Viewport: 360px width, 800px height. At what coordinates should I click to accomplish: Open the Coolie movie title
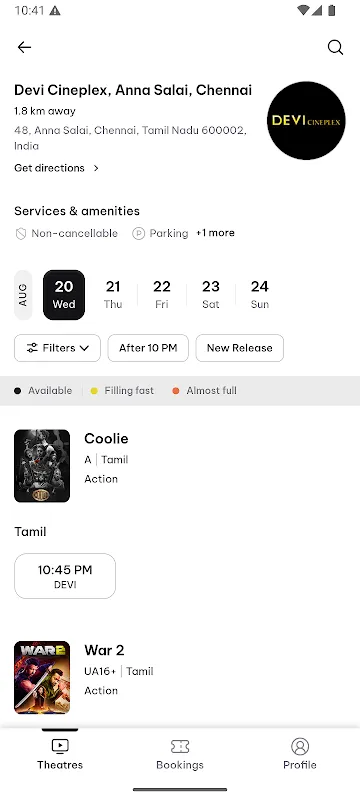pyautogui.click(x=106, y=439)
